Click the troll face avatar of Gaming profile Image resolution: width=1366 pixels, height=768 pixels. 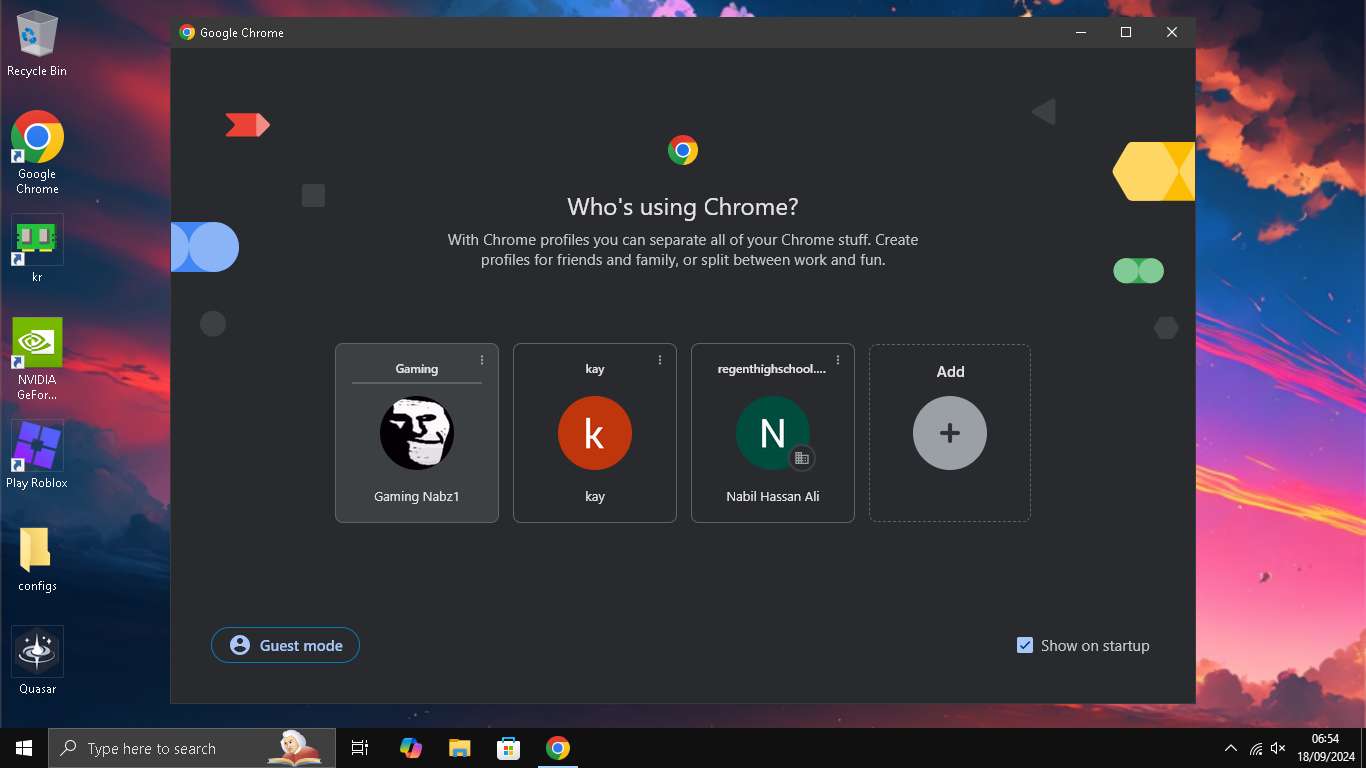click(417, 433)
